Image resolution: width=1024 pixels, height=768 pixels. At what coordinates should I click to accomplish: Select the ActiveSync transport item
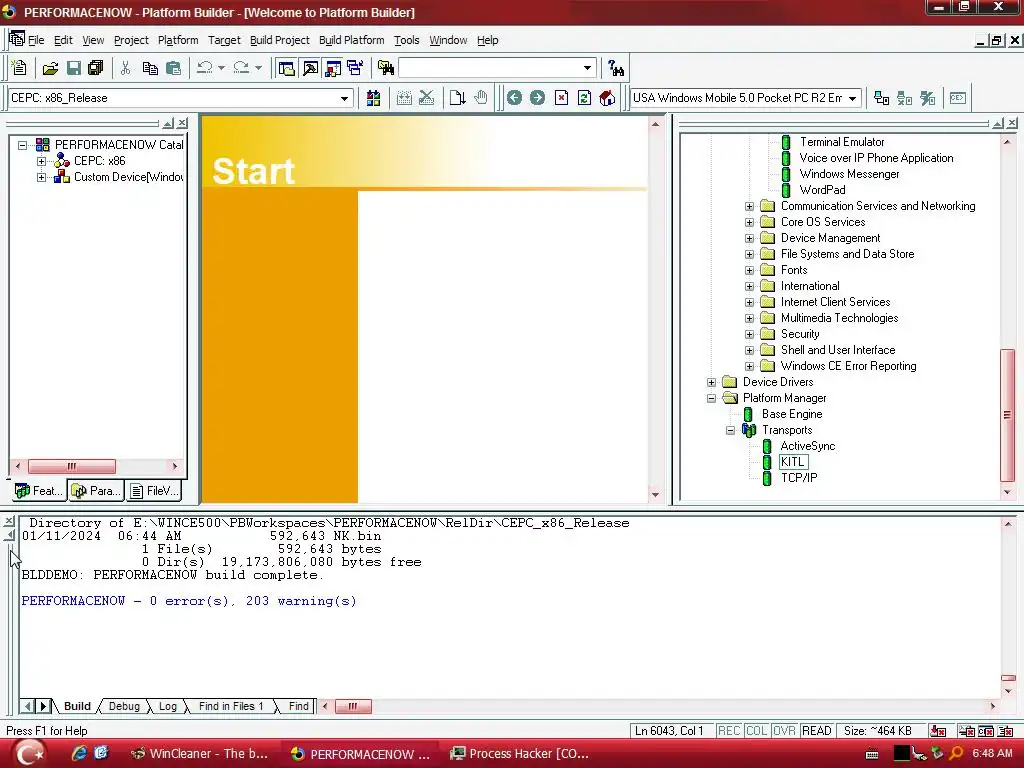(x=808, y=446)
